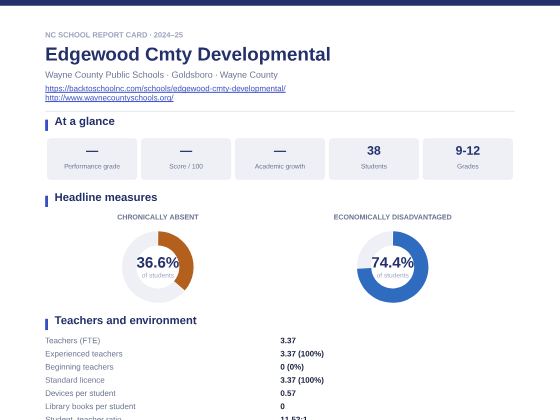Open the waynecountyschools.org website link
Image resolution: width=560 pixels, height=420 pixels.
point(109,98)
